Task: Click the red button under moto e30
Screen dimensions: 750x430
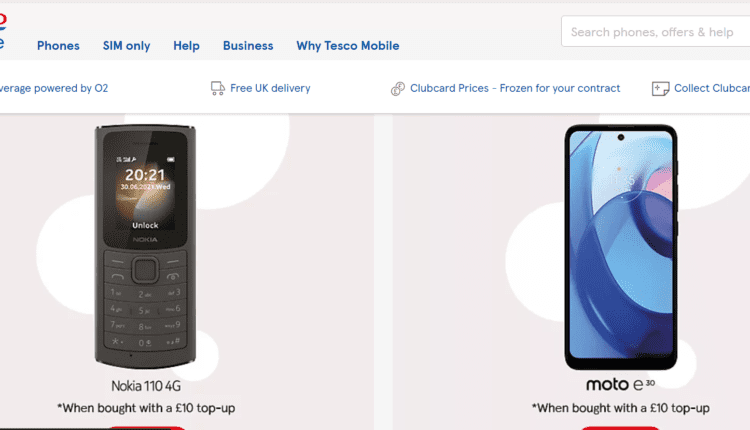Action: click(620, 428)
